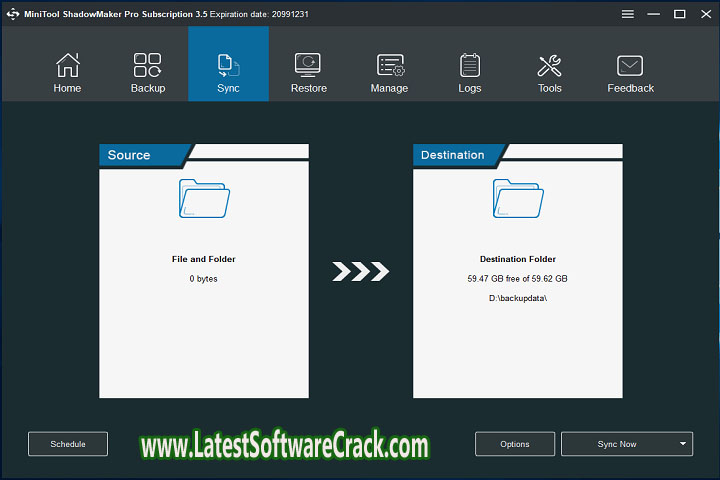Open the hamburger menu in title bar
720x480 pixels.
(x=628, y=14)
